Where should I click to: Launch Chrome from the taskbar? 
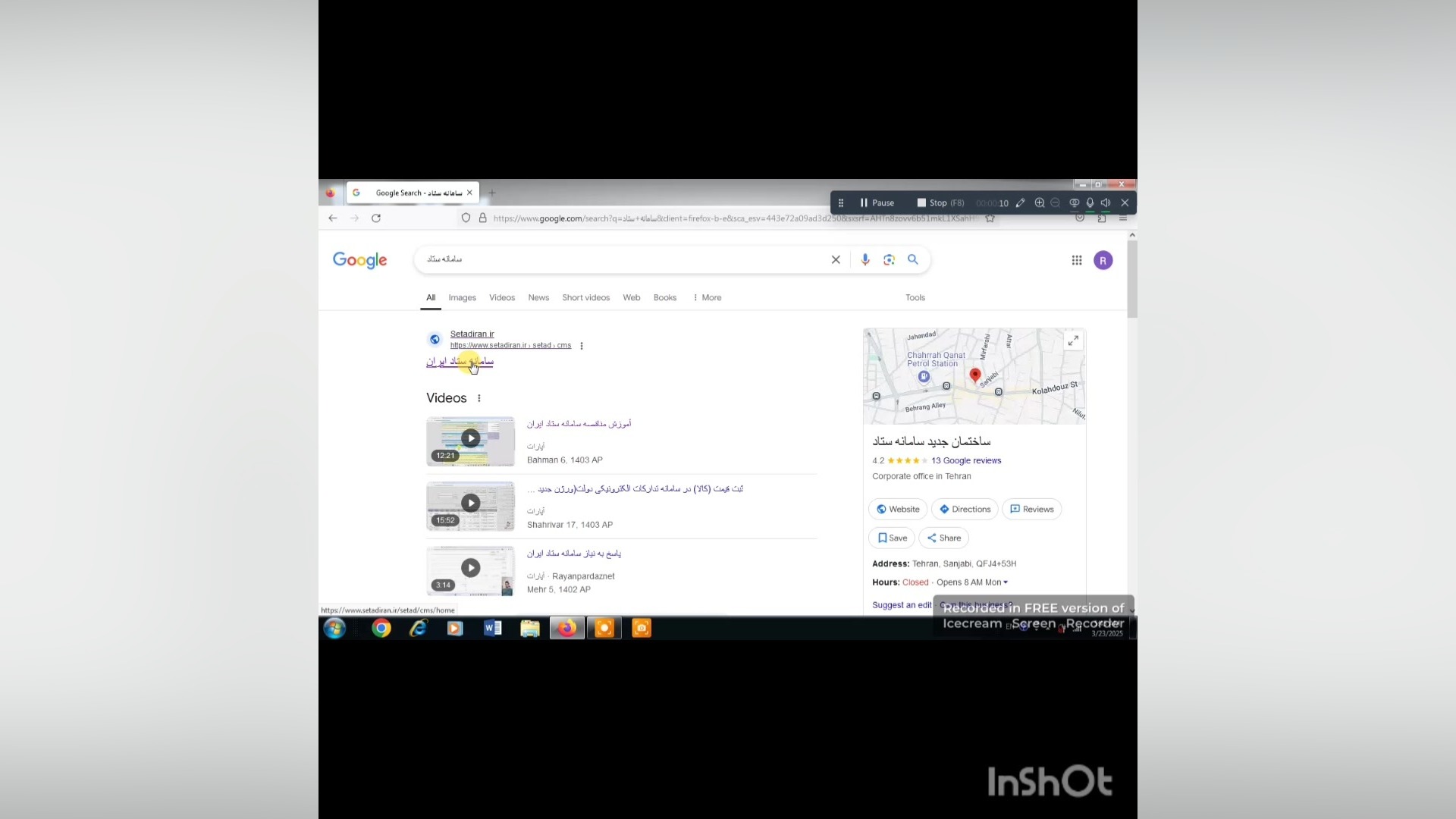point(381,629)
